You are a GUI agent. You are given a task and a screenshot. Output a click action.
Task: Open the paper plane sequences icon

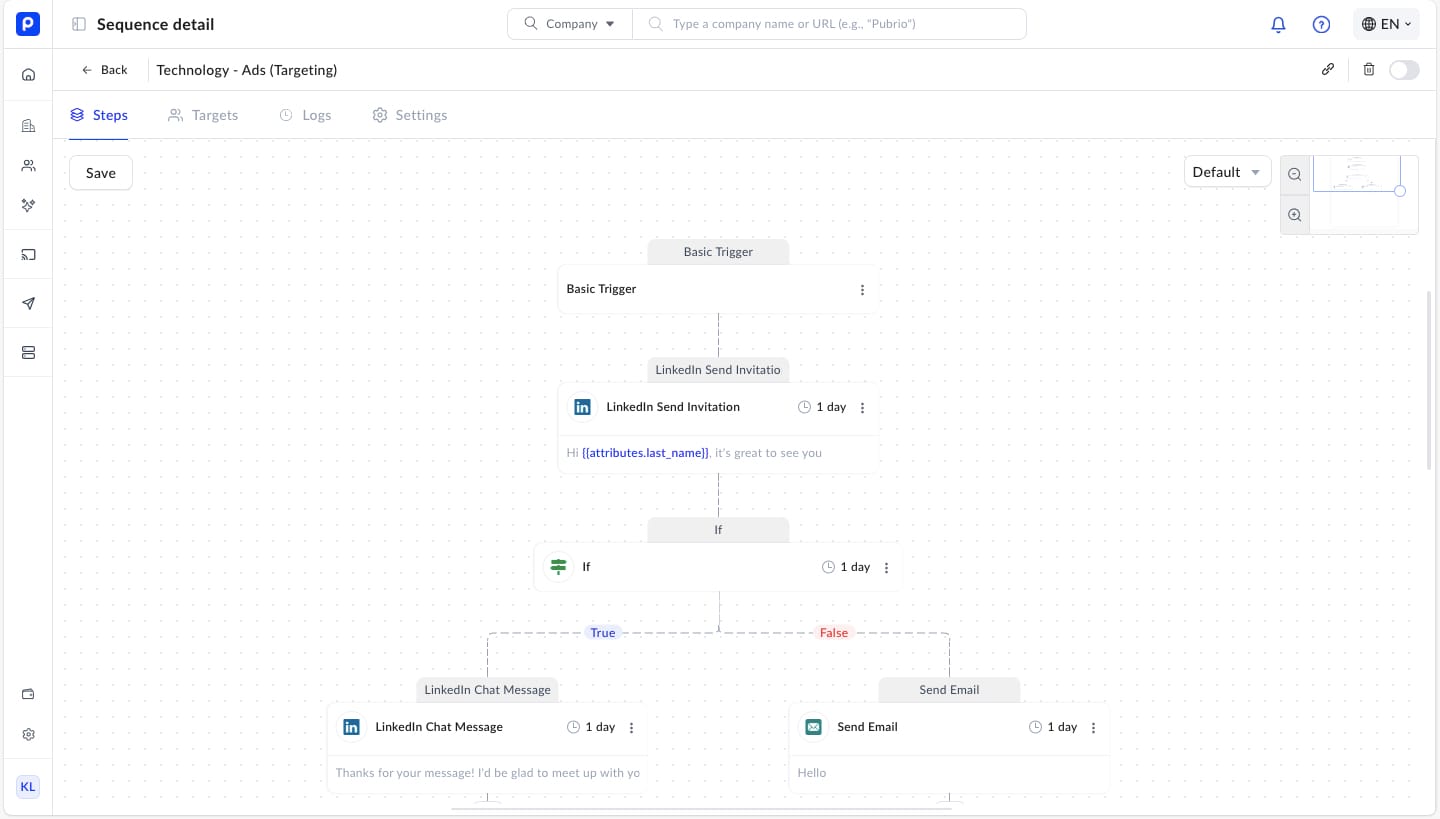coord(28,304)
